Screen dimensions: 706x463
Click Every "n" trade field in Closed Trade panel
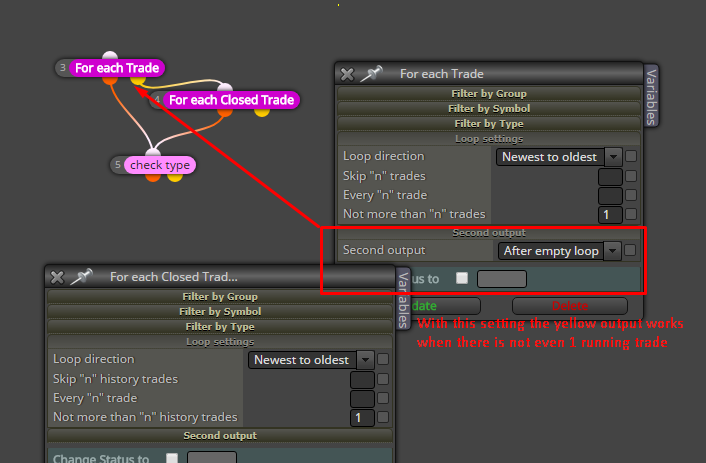(362, 399)
